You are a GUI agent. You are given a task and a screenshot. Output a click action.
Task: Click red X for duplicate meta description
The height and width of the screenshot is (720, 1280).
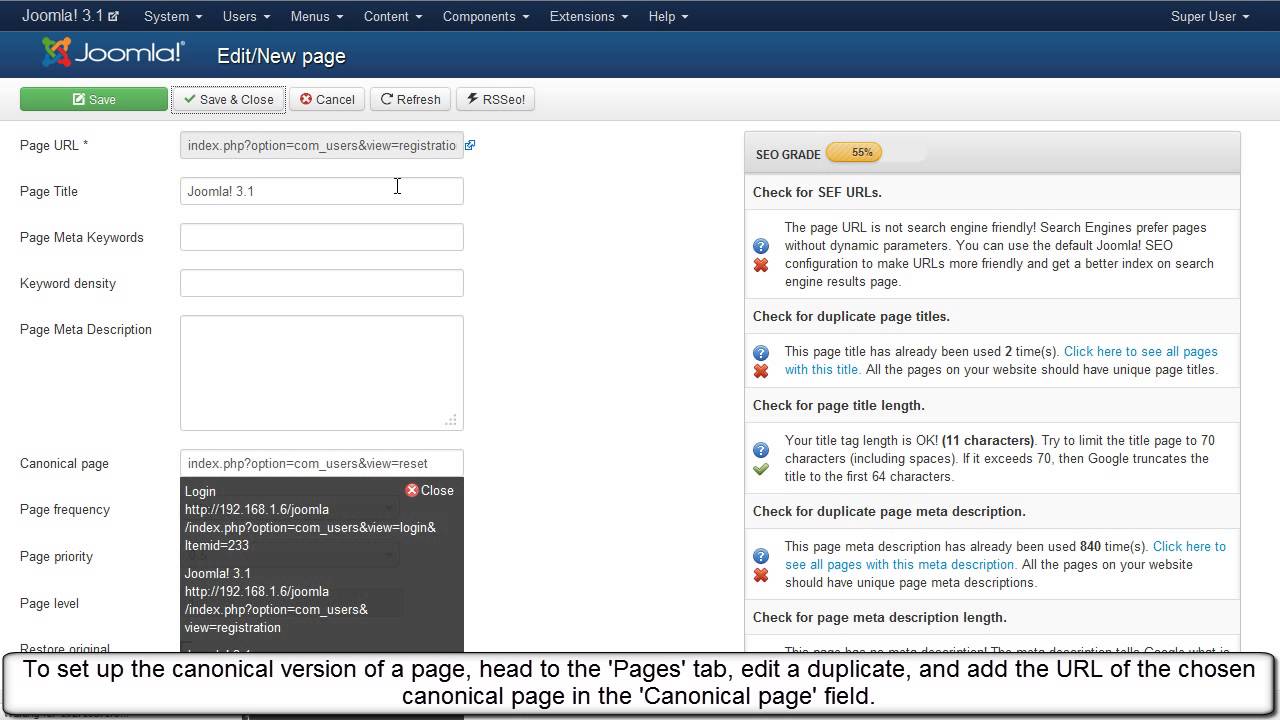pyautogui.click(x=761, y=575)
